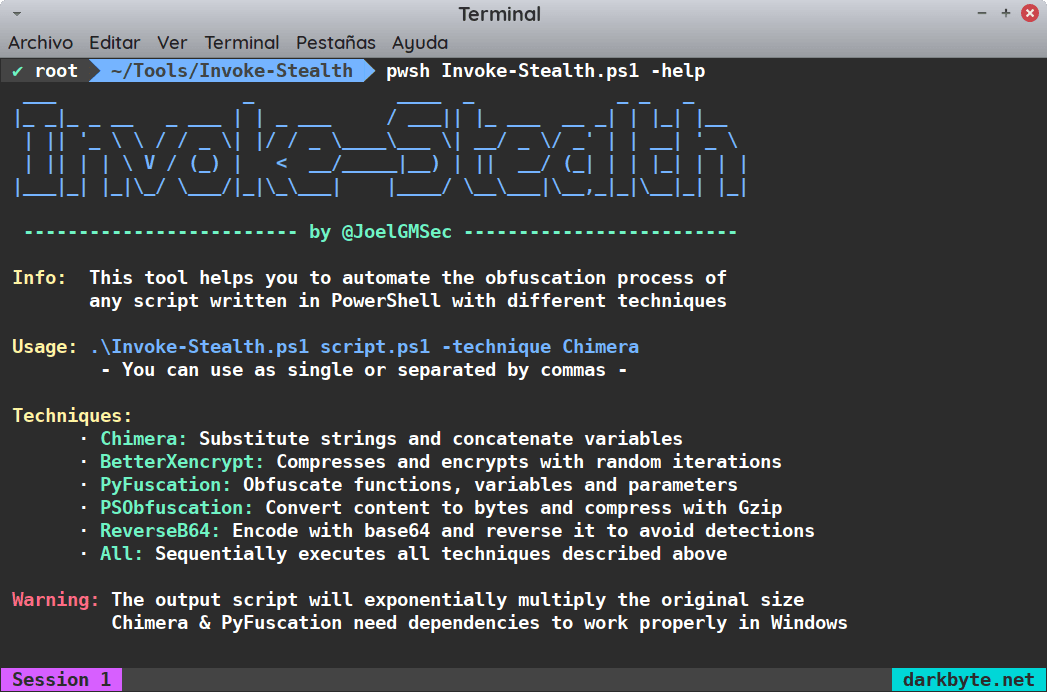1047x692 pixels.
Task: Click the red Warning label
Action: tap(55, 600)
